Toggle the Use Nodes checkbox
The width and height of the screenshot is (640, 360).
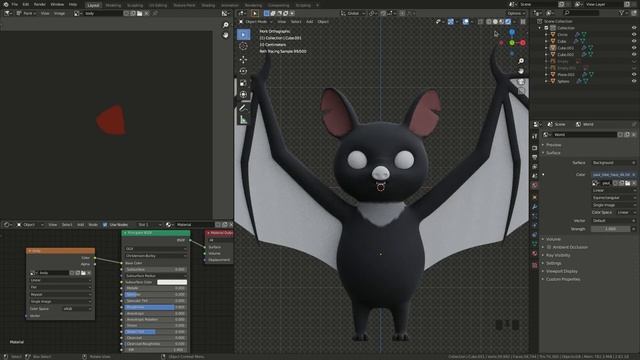(105, 224)
